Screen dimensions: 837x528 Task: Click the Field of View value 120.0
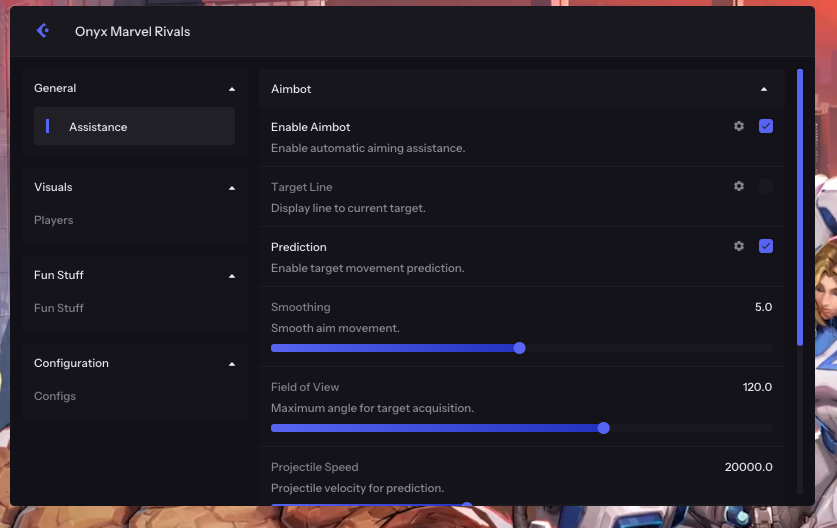click(x=757, y=387)
